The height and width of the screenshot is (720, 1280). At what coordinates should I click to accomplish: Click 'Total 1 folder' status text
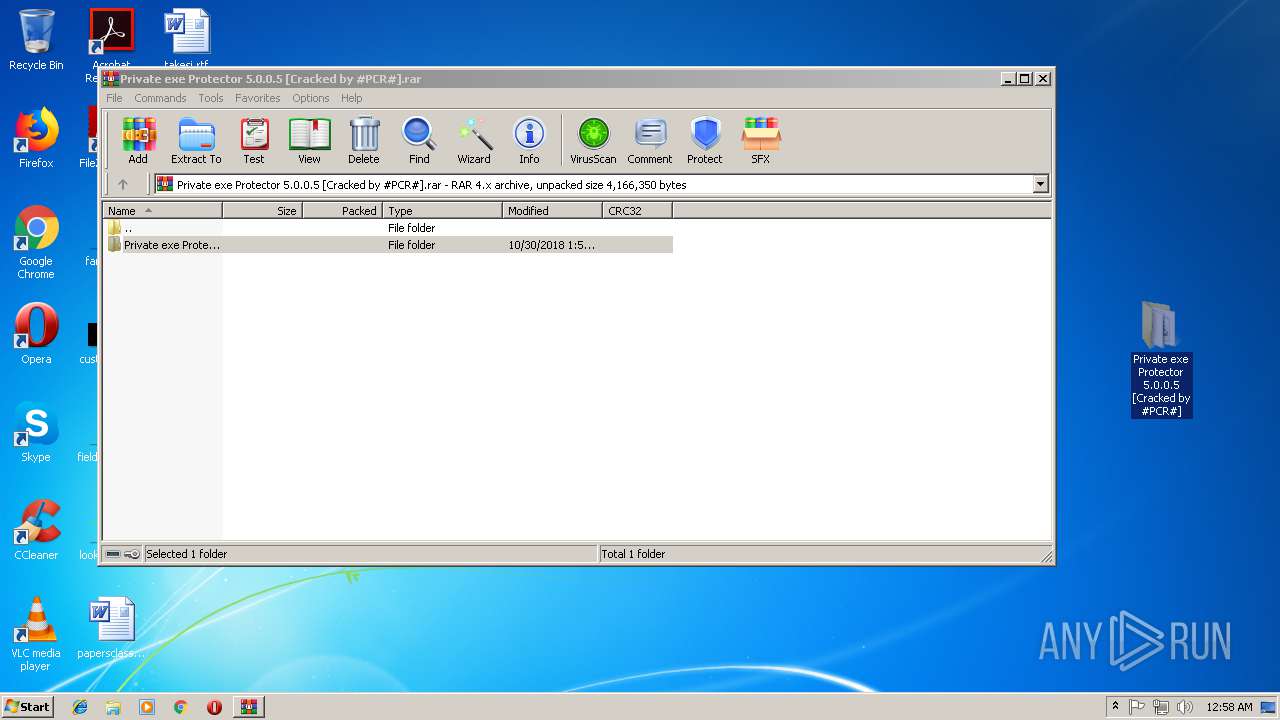point(633,554)
